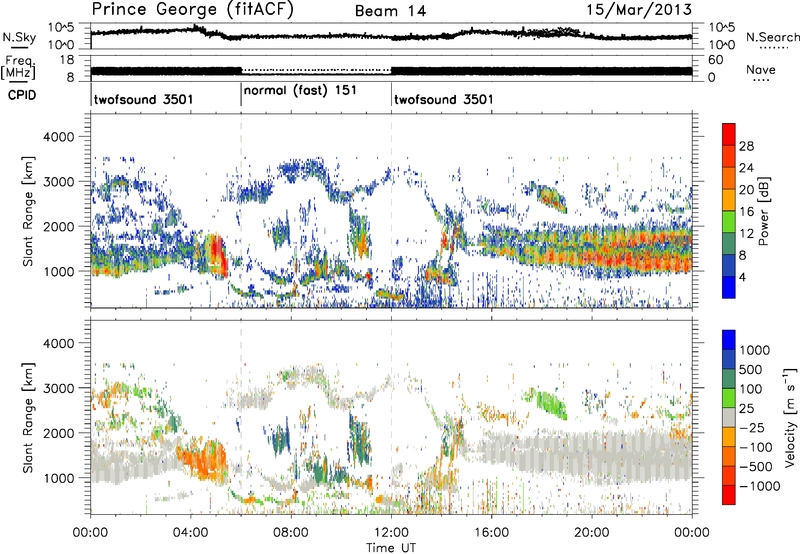Screen dimensions: 800x554
Task: Click the 'Time UT' axis title
Action: pyautogui.click(x=391, y=547)
